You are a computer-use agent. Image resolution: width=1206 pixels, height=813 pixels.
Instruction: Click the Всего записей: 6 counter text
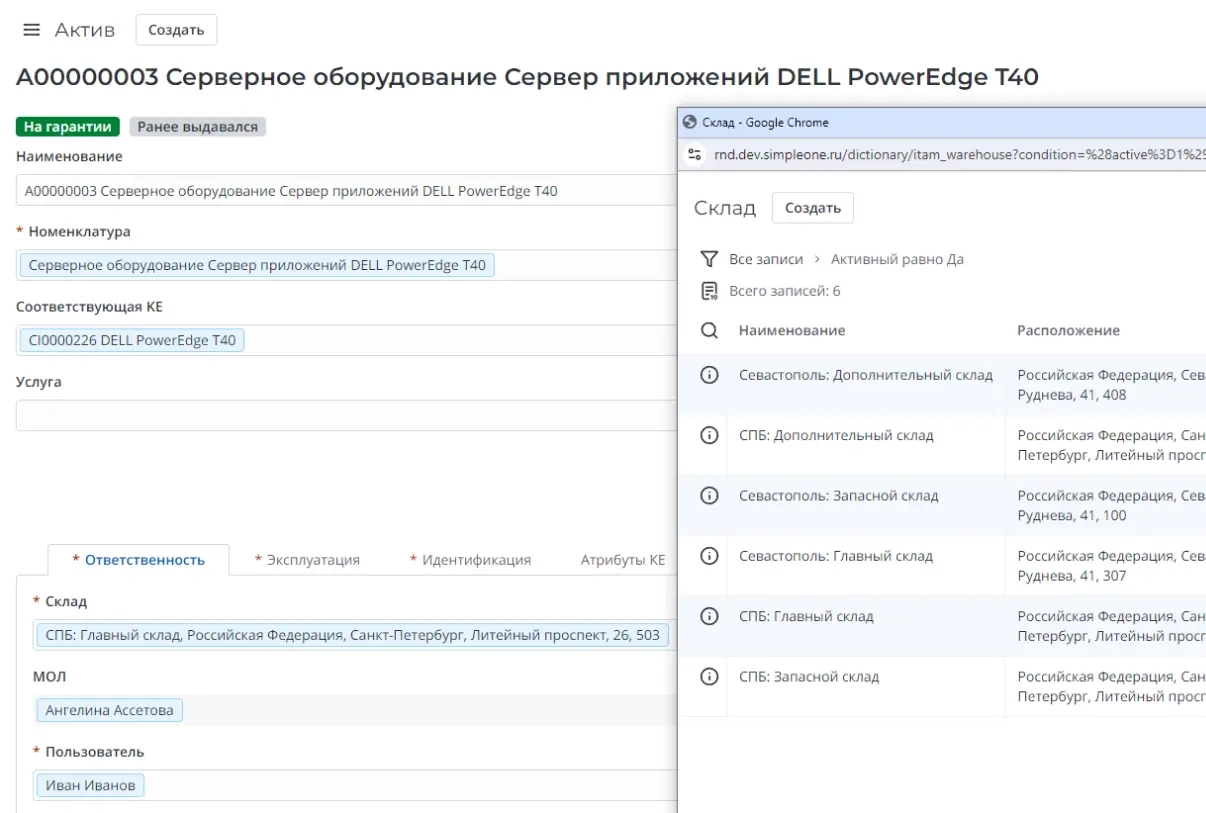tap(785, 291)
